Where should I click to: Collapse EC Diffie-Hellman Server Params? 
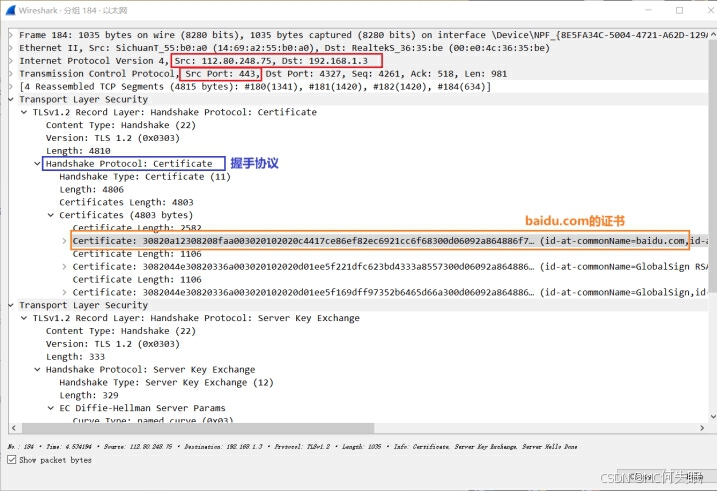[51, 408]
